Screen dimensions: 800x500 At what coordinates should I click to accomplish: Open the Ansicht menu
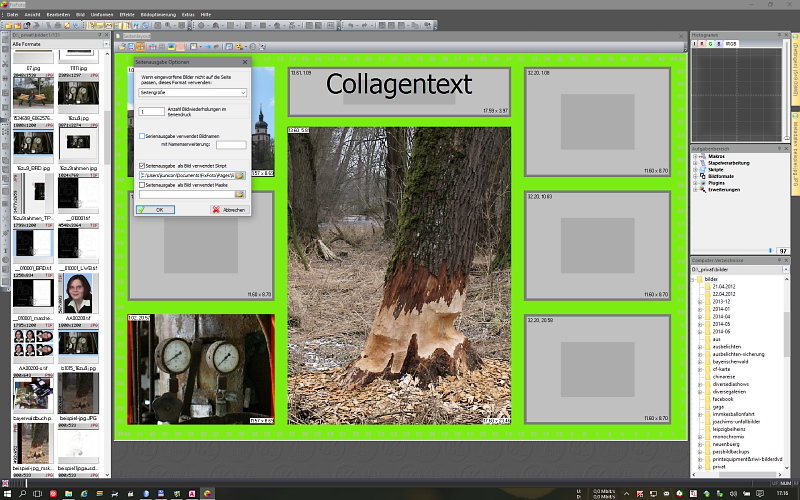point(33,15)
